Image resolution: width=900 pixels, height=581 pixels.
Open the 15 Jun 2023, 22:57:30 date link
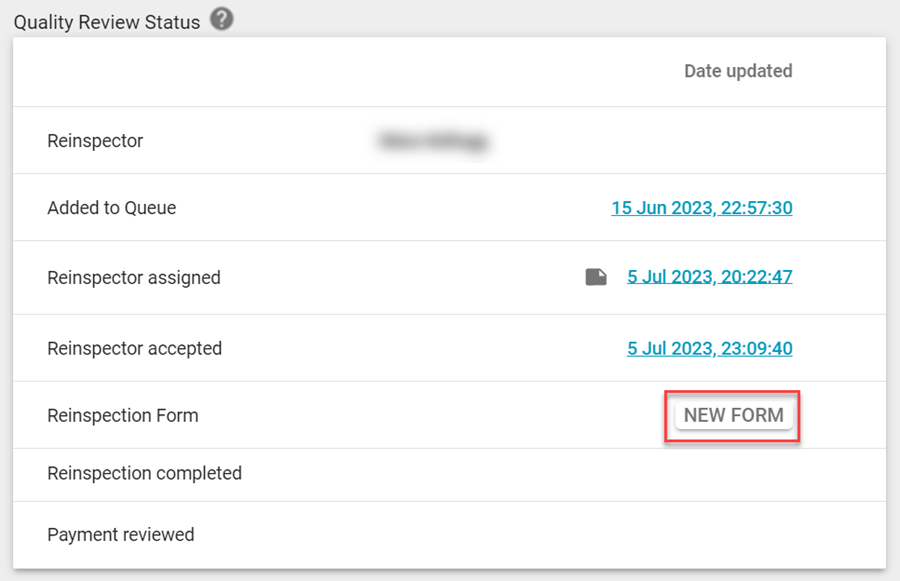pos(701,208)
